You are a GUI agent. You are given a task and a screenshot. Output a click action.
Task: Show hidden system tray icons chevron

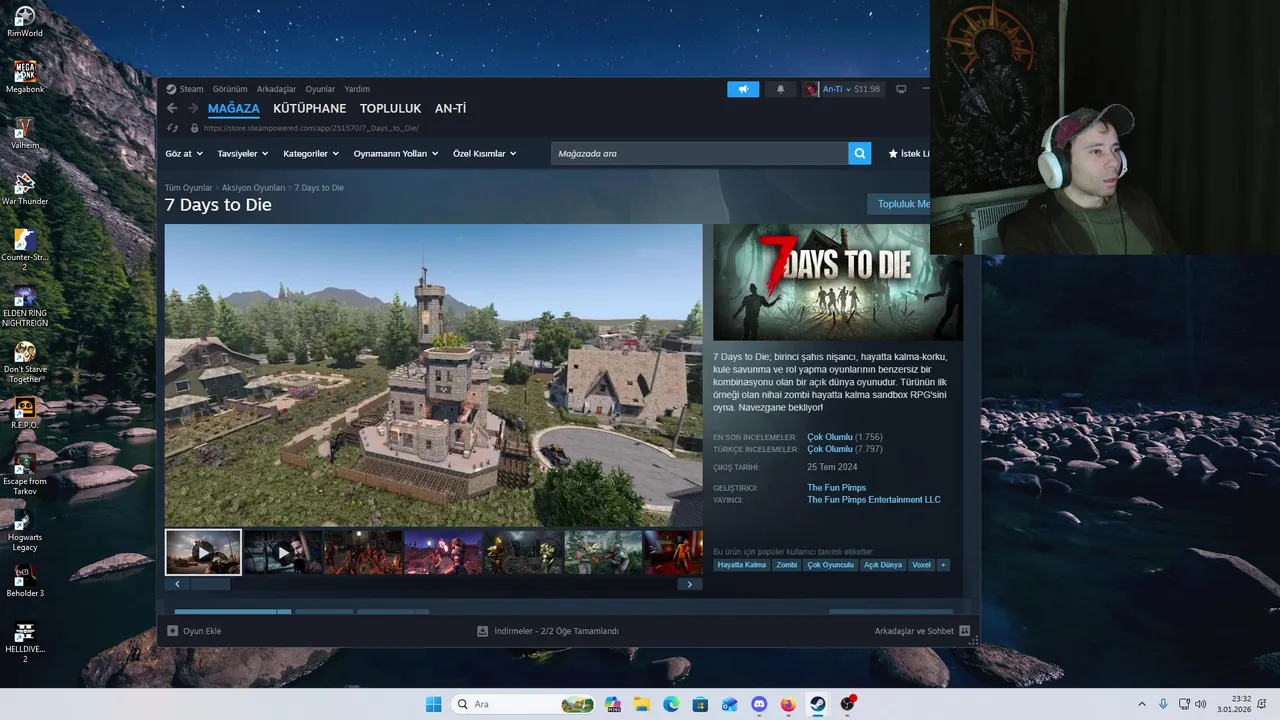click(x=1141, y=704)
